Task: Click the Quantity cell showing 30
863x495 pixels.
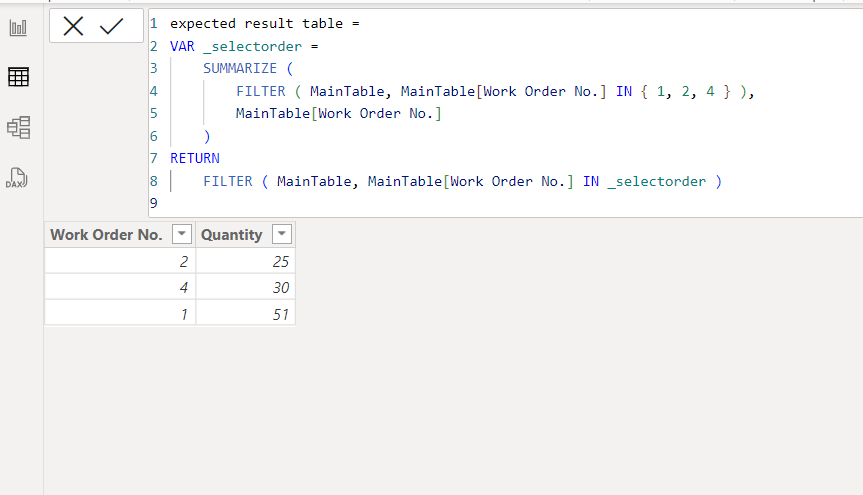Action: tap(245, 287)
